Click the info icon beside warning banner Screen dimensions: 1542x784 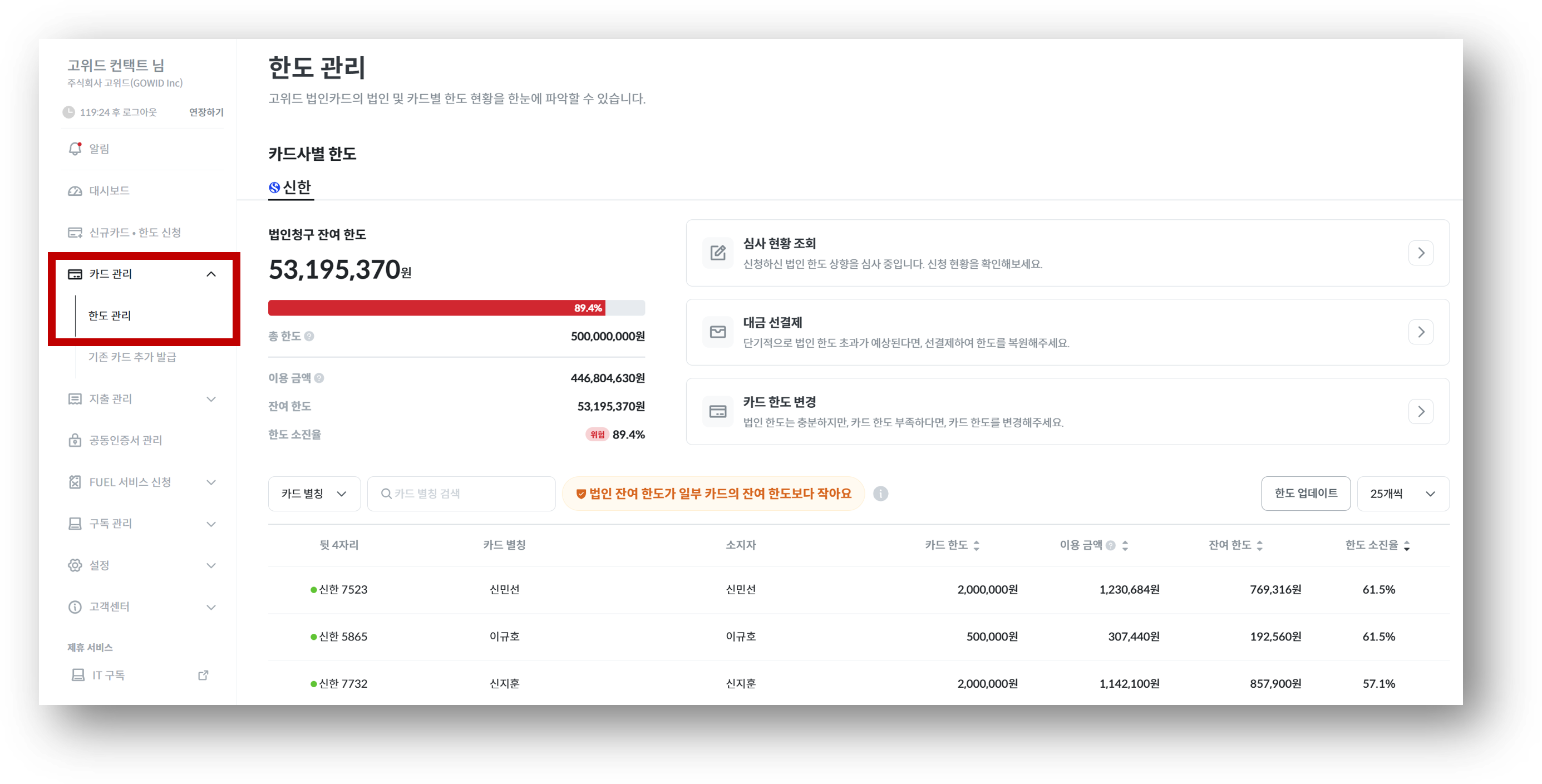880,494
